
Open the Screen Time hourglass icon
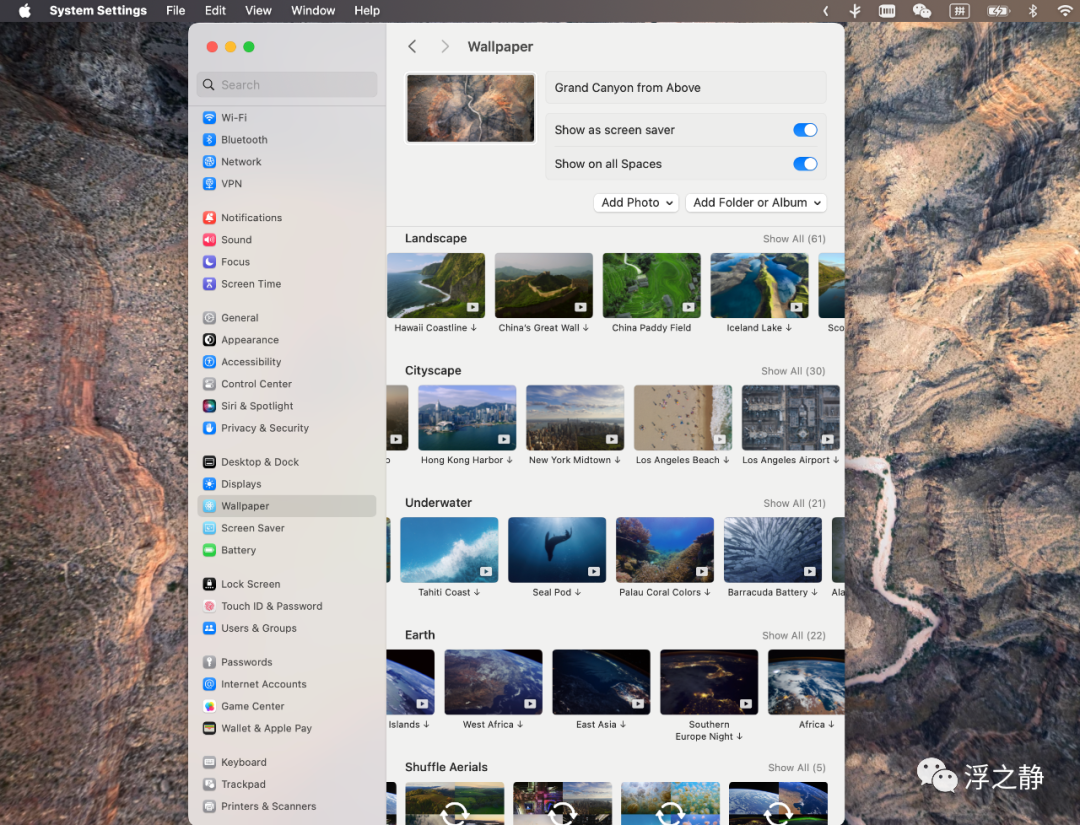tap(209, 284)
